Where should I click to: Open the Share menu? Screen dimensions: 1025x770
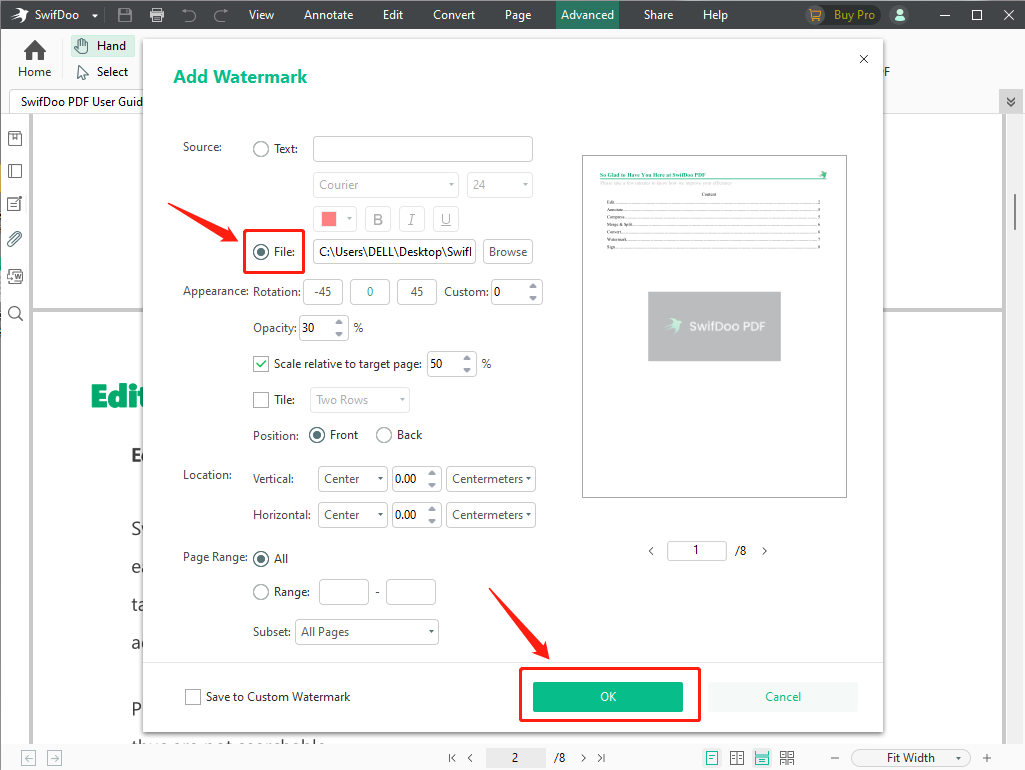pos(658,14)
